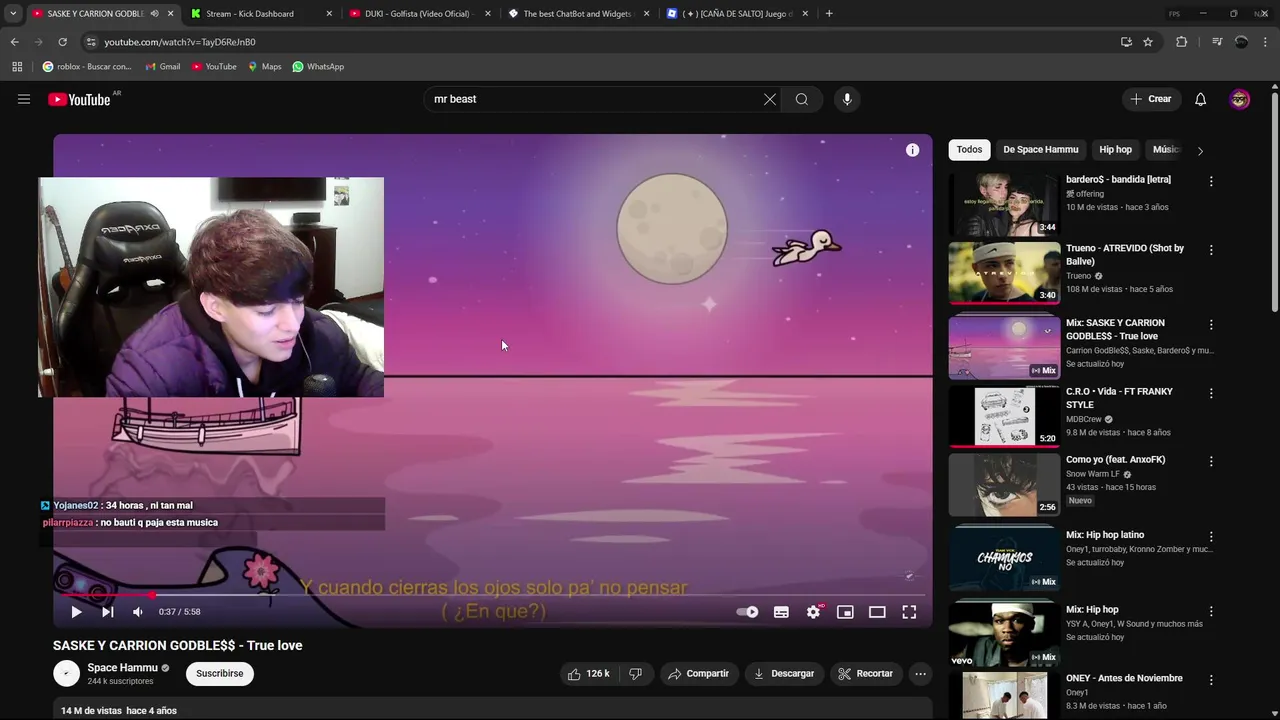Skip to the next video

[x=108, y=612]
